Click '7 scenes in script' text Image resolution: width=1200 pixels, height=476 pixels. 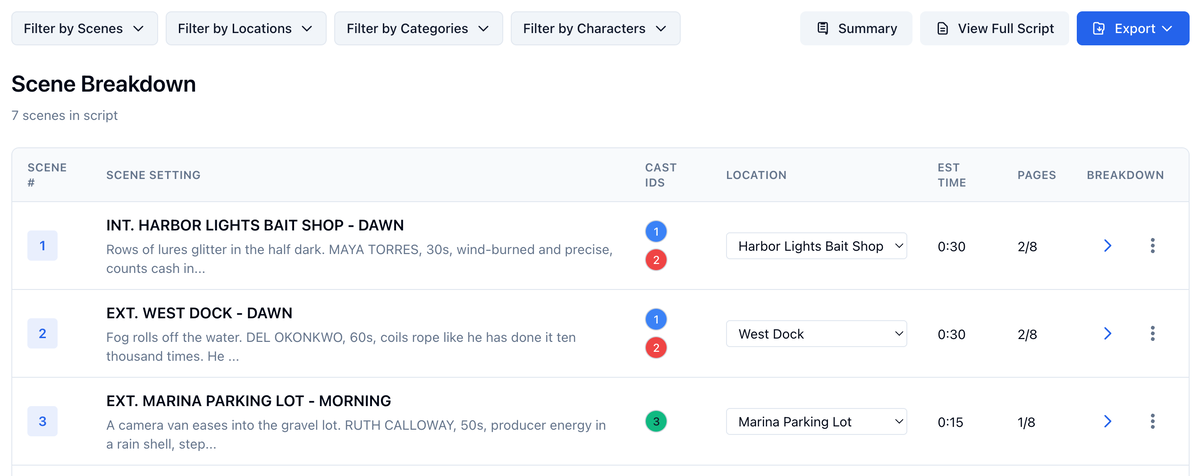(x=65, y=116)
